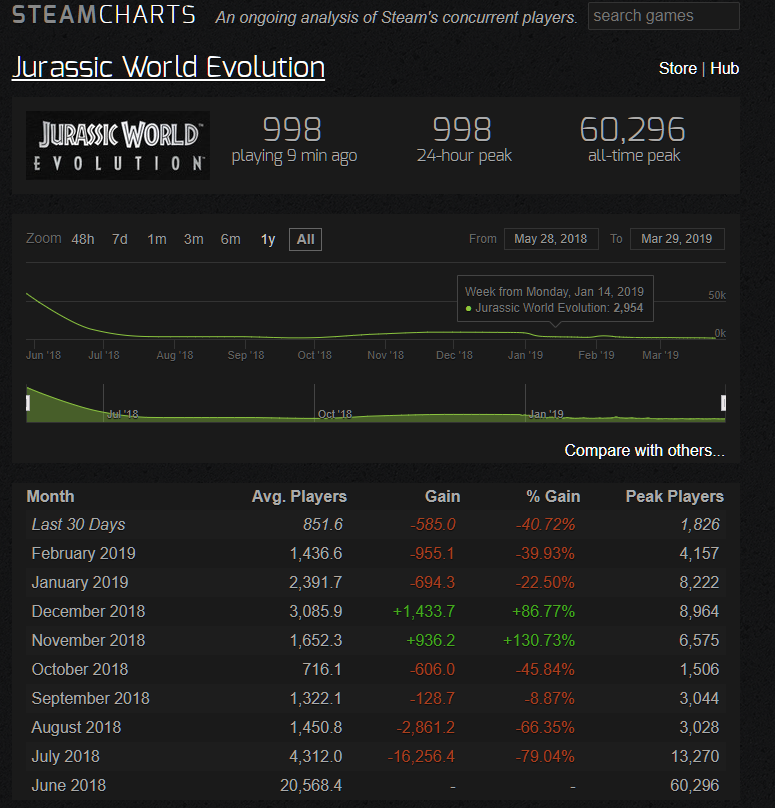Set chart zoom to 1y
The width and height of the screenshot is (775, 808).
click(268, 239)
